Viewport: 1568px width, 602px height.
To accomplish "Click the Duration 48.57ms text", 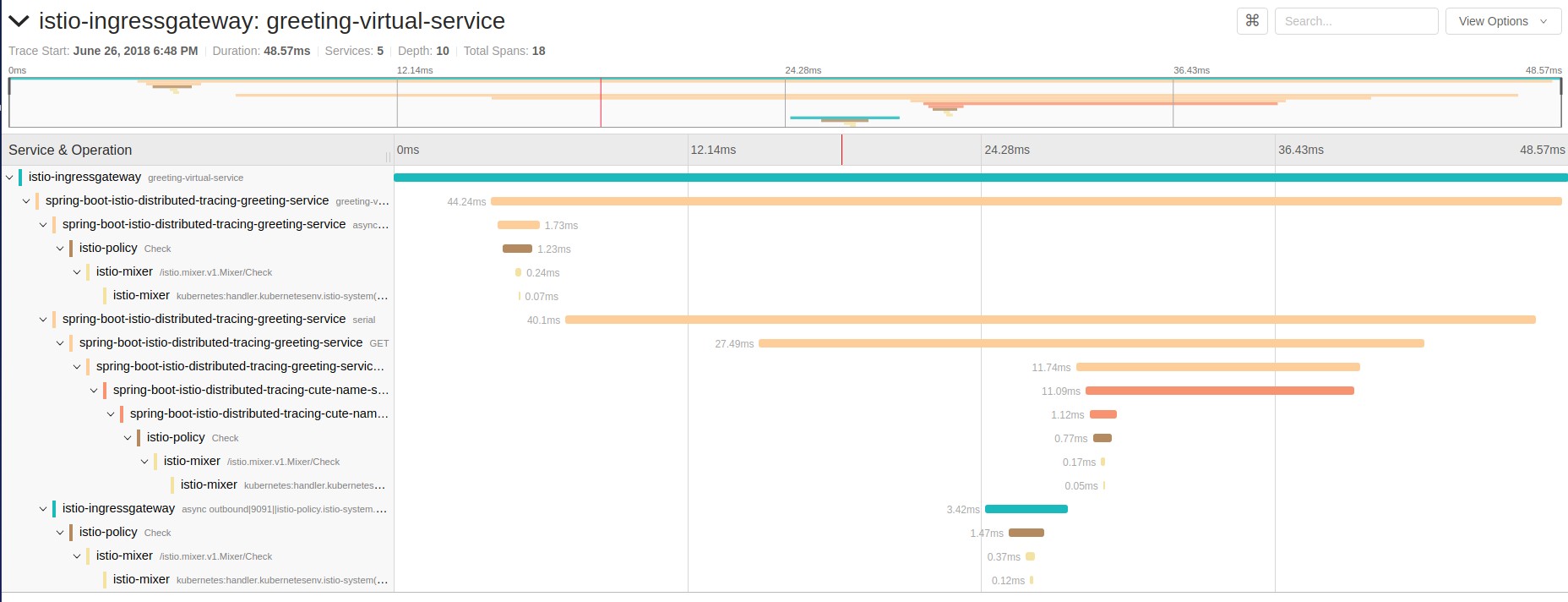I will pyautogui.click(x=261, y=51).
